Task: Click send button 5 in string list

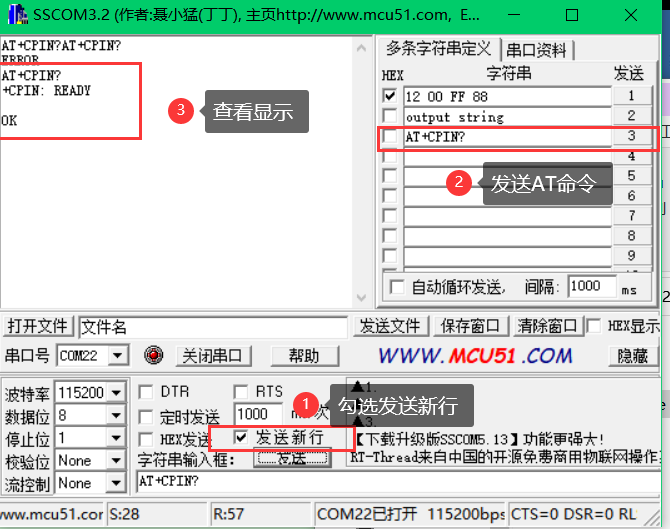Action: point(632,176)
